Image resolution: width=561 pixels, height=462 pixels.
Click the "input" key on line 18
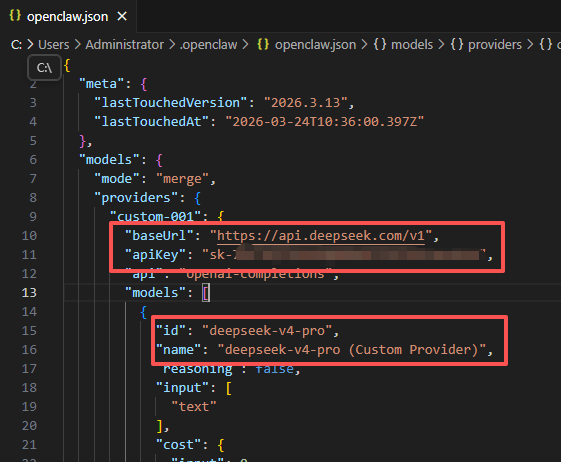tap(182, 388)
